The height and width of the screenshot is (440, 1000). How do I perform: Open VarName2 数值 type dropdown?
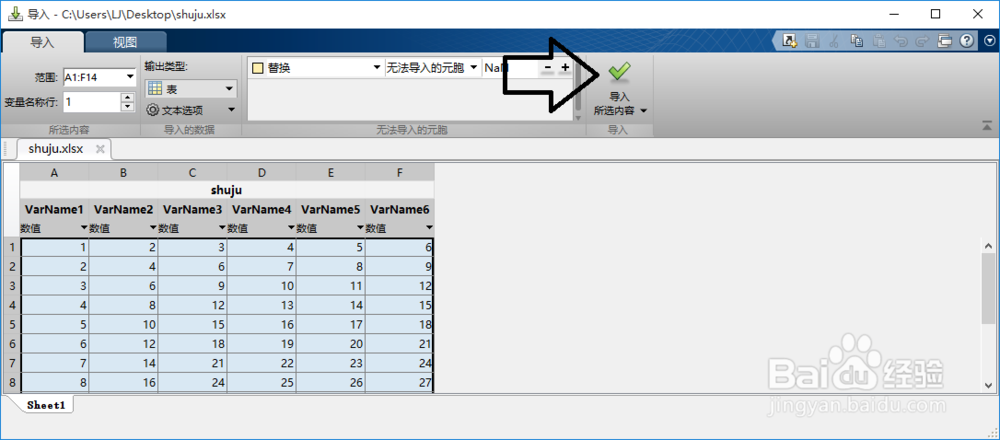pos(153,228)
